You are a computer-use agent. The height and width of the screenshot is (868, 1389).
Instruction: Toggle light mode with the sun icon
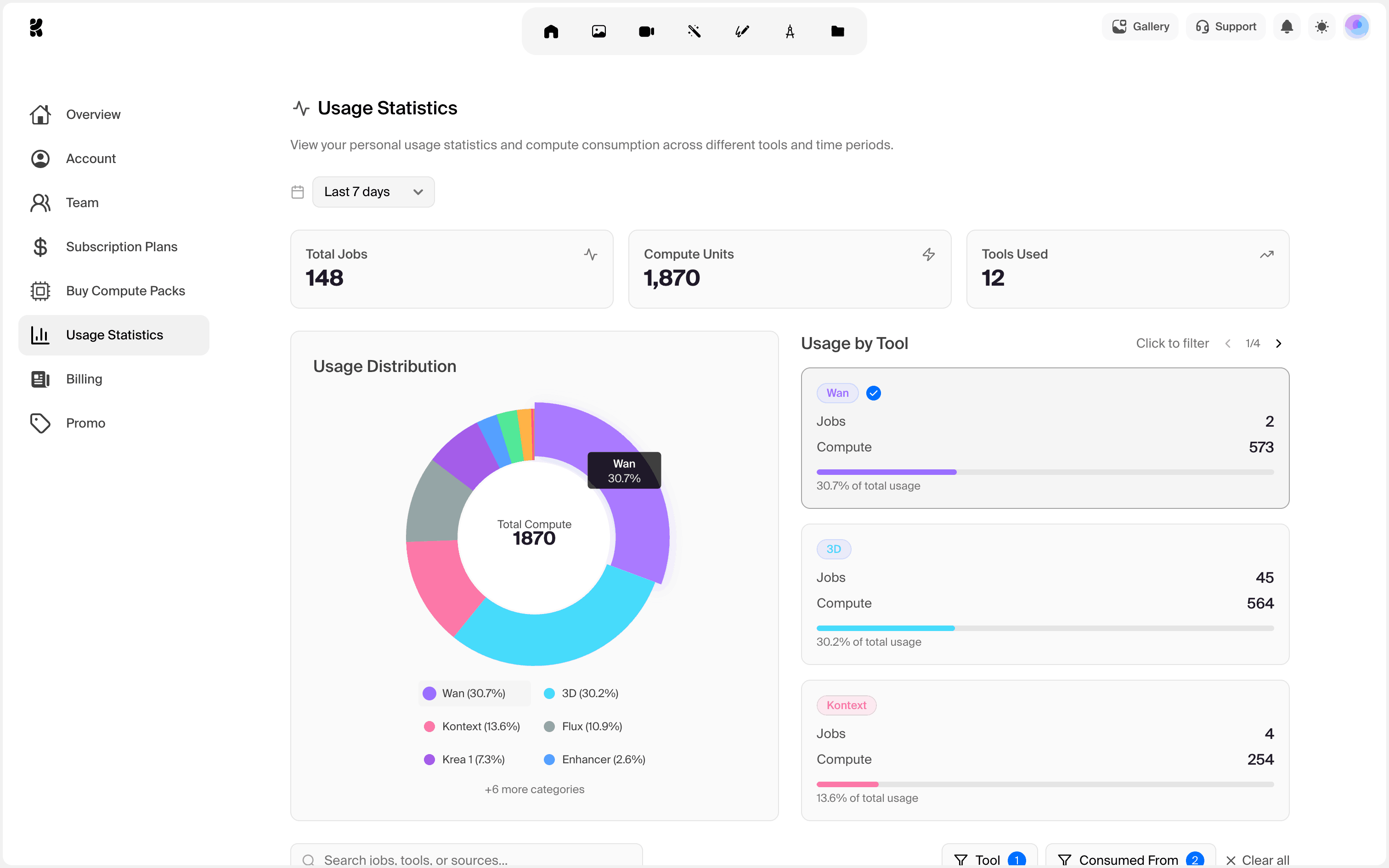pos(1322,27)
